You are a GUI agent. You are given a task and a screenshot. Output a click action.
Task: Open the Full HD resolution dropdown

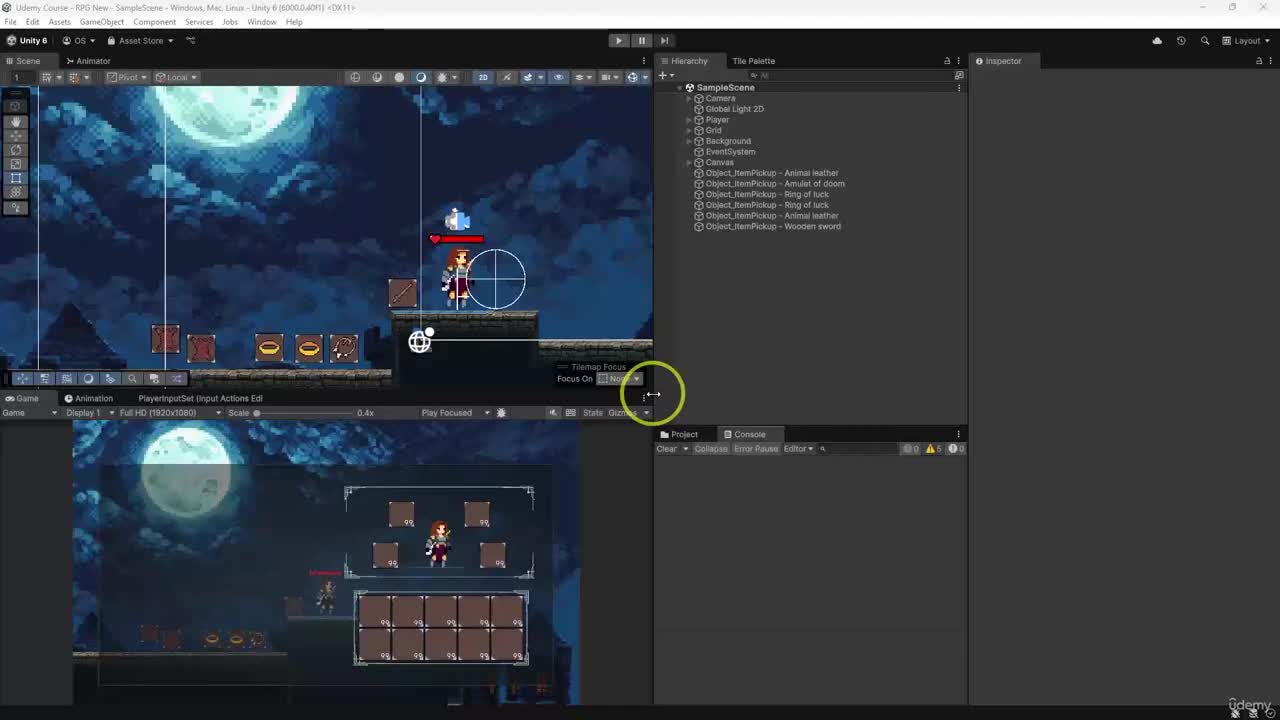pos(170,413)
